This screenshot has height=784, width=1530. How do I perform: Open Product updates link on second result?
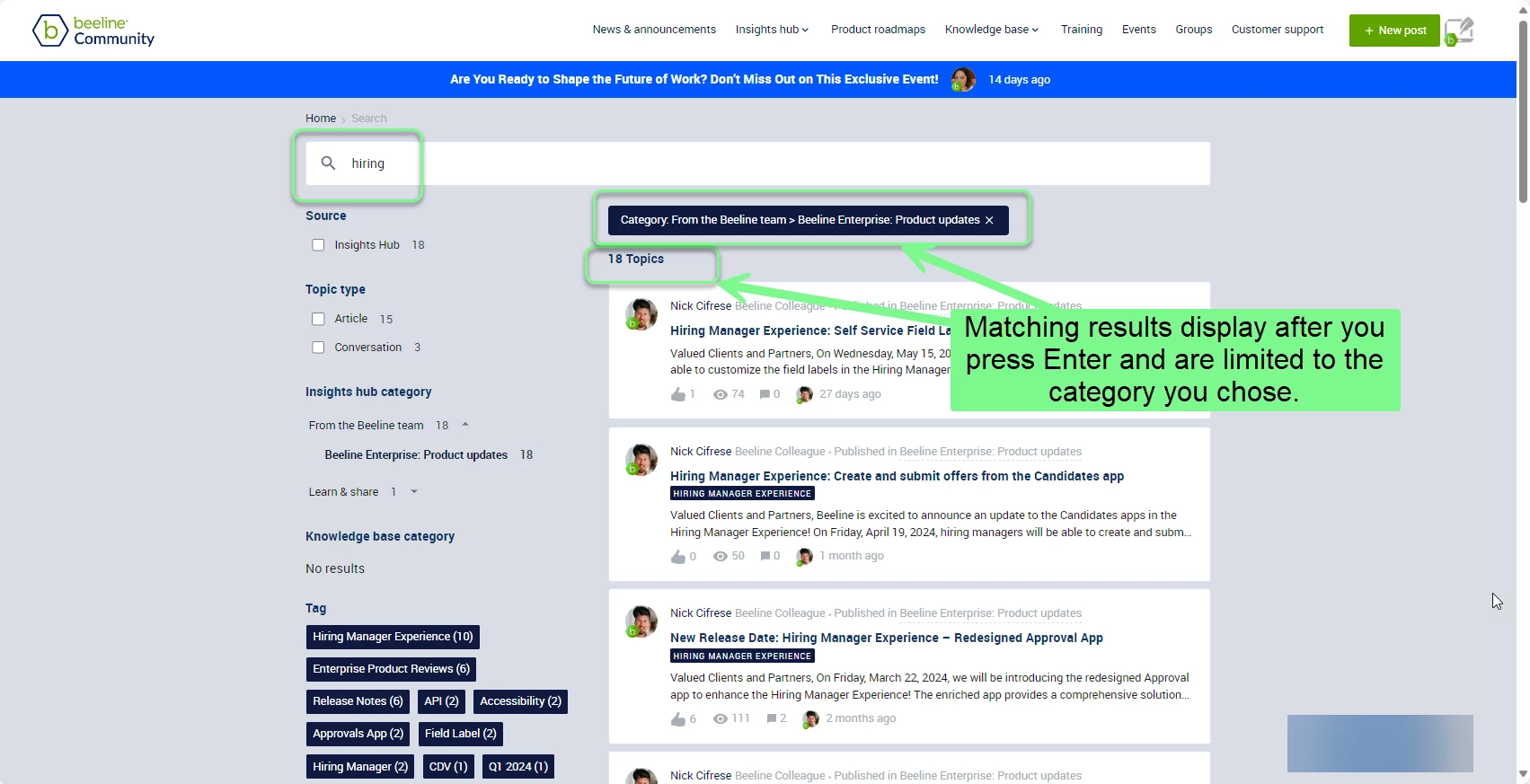990,452
